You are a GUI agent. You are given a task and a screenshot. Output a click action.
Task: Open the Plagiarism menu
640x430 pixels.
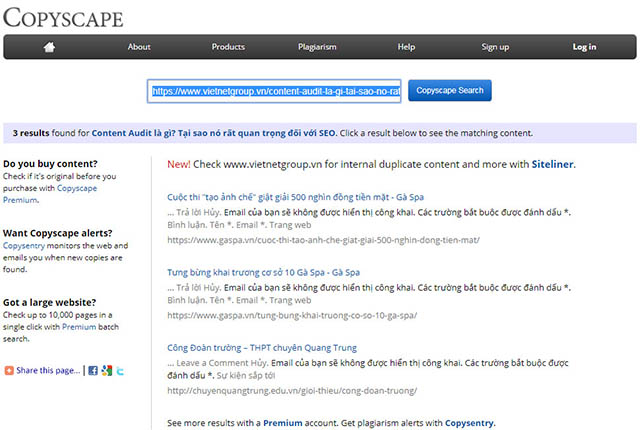coord(317,47)
